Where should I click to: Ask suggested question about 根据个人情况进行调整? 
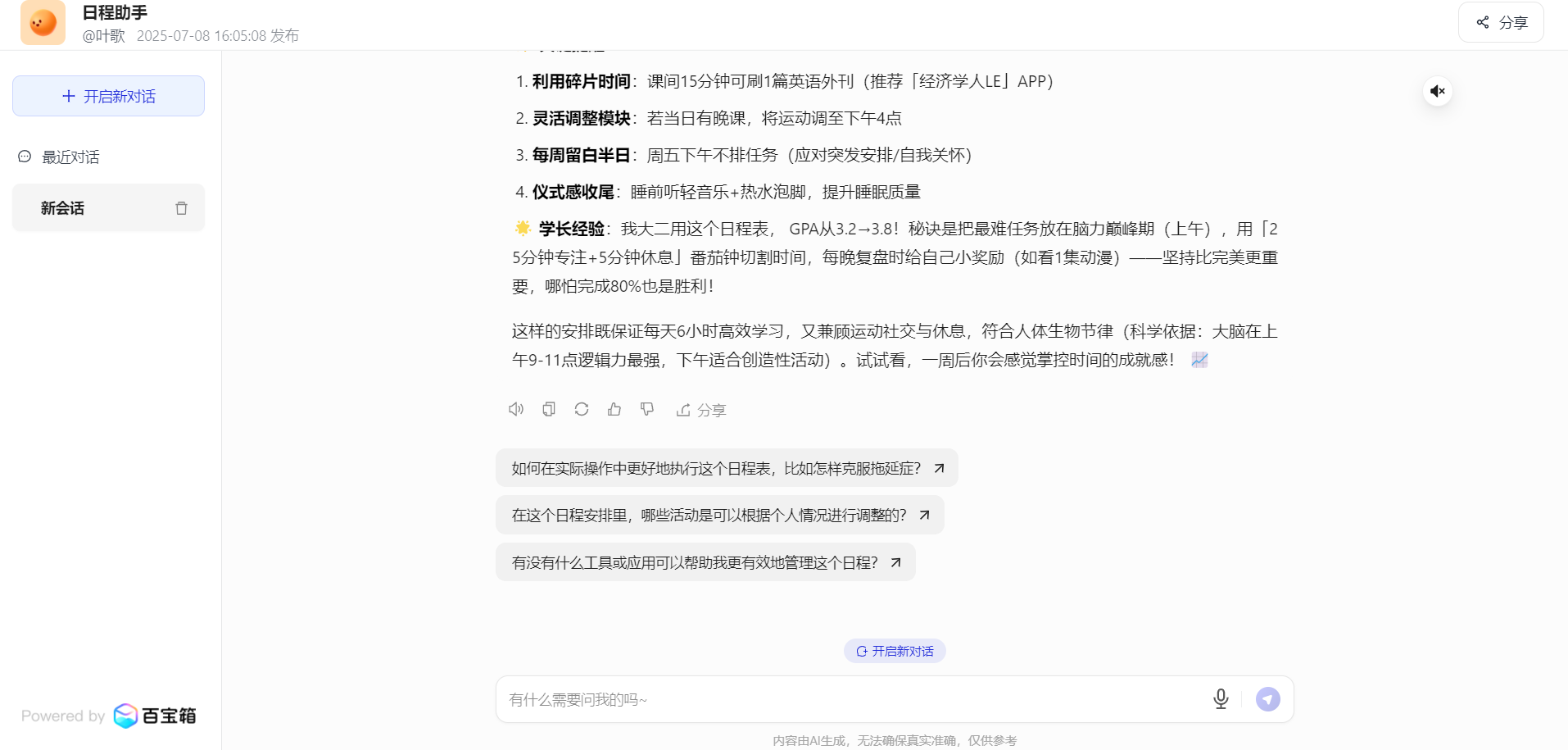point(720,515)
